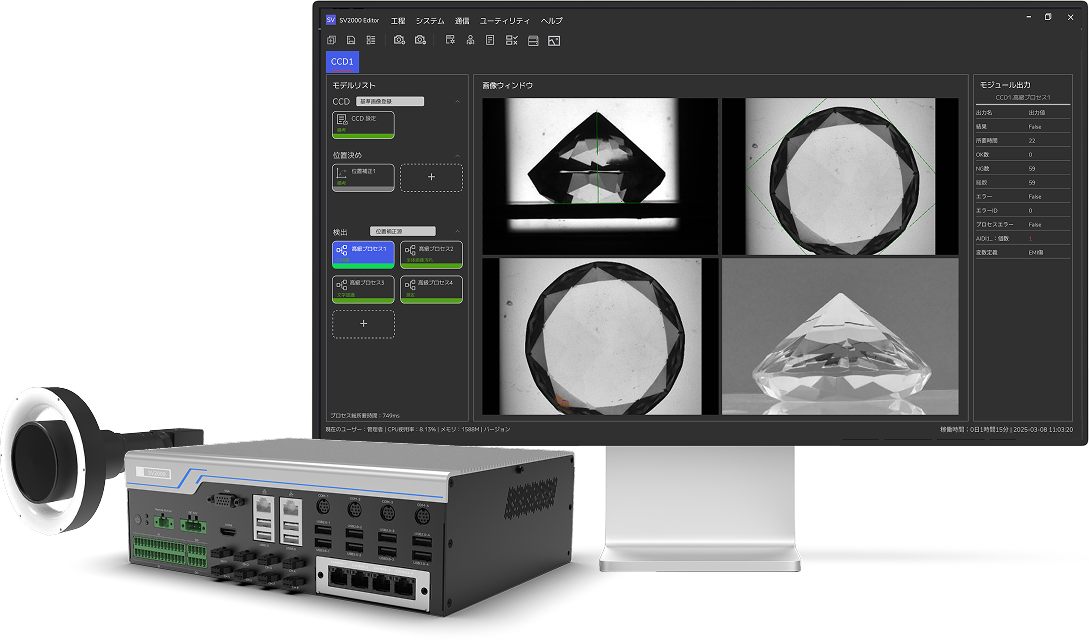This screenshot has height=640, width=1089.
Task: Add a new module under 位置決め
Action: [431, 177]
